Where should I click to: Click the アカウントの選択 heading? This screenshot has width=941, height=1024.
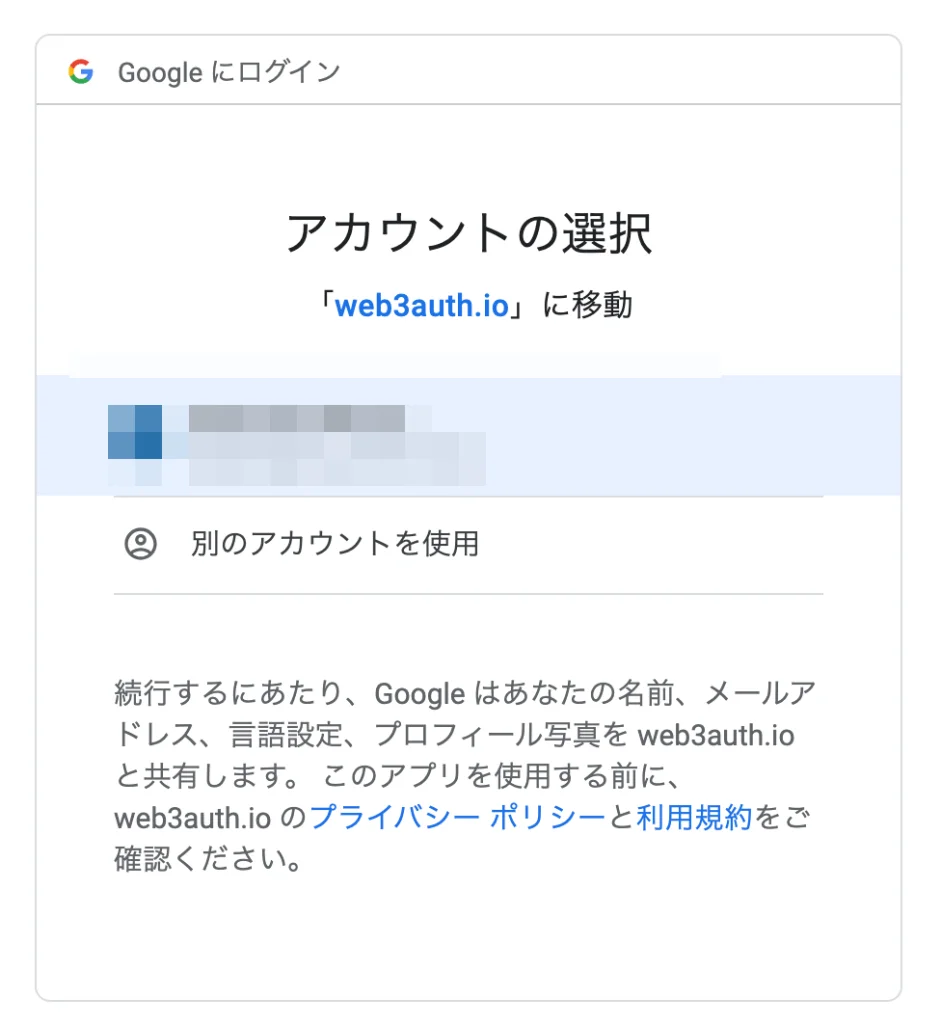(468, 234)
